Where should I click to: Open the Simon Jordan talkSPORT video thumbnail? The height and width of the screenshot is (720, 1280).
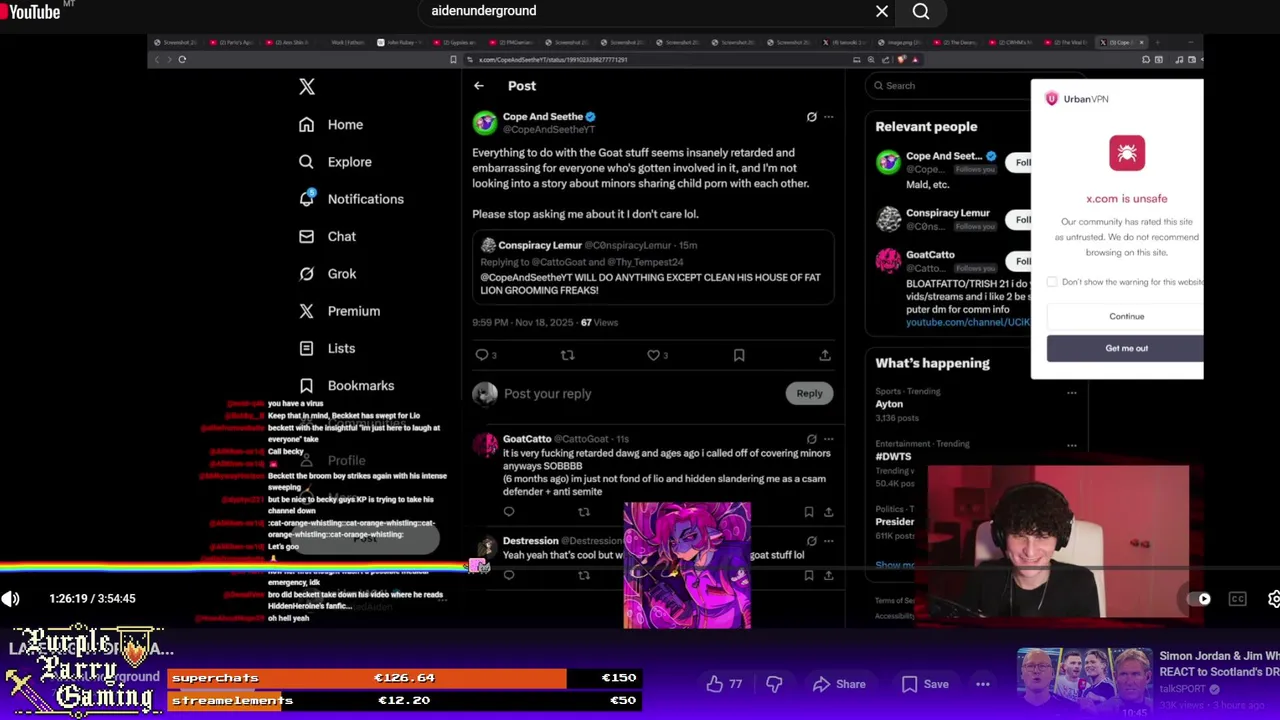point(1085,684)
